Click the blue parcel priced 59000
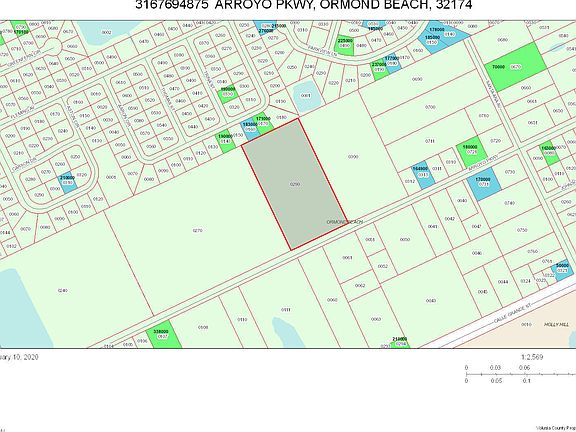This screenshot has width=576, height=432. (x=563, y=270)
